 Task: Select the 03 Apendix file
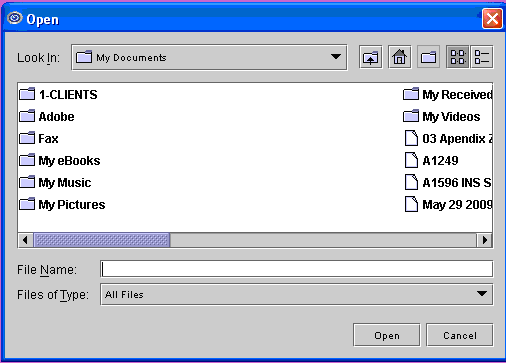tap(447, 139)
